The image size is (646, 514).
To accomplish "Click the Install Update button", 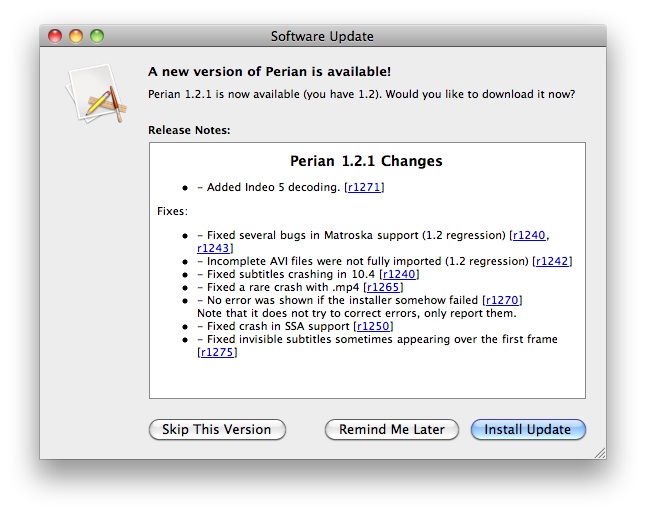I will [x=528, y=430].
